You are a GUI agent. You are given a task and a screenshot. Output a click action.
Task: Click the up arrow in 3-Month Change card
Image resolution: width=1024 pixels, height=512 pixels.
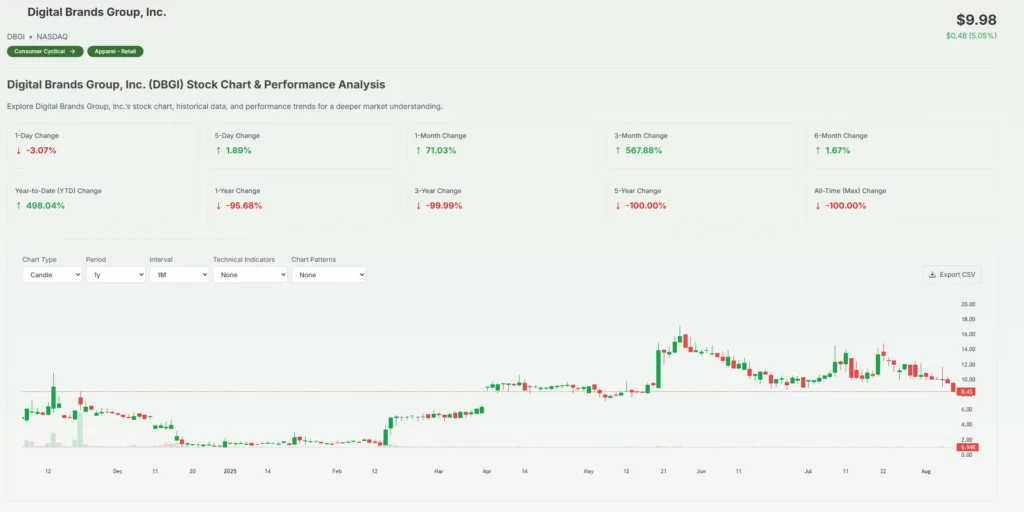(x=619, y=151)
